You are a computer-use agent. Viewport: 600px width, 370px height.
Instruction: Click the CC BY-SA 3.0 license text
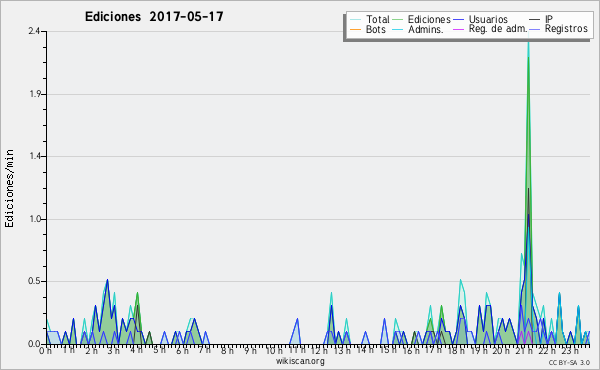point(569,363)
